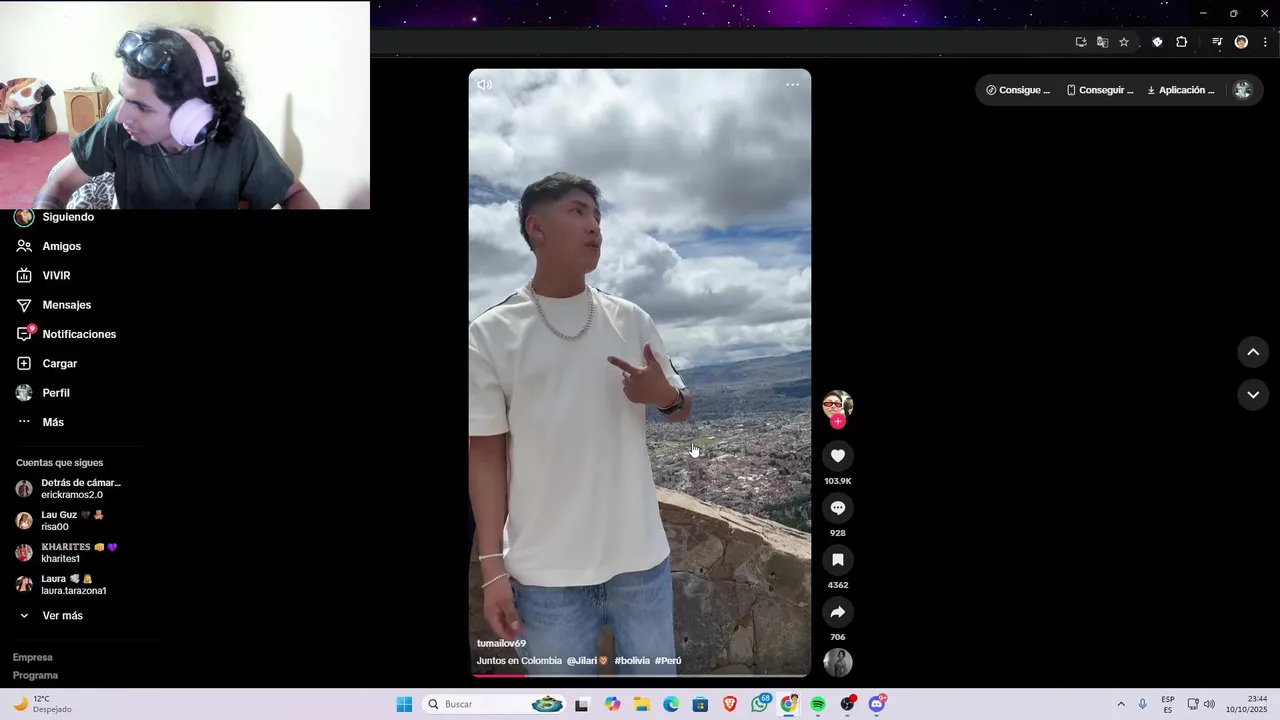Click the Conseguir… phone app button
1280x720 pixels.
[1100, 90]
